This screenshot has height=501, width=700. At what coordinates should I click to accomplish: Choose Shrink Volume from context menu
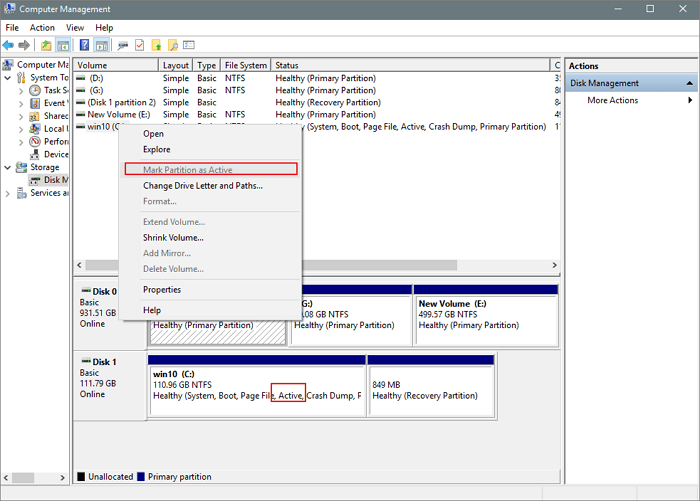(173, 238)
